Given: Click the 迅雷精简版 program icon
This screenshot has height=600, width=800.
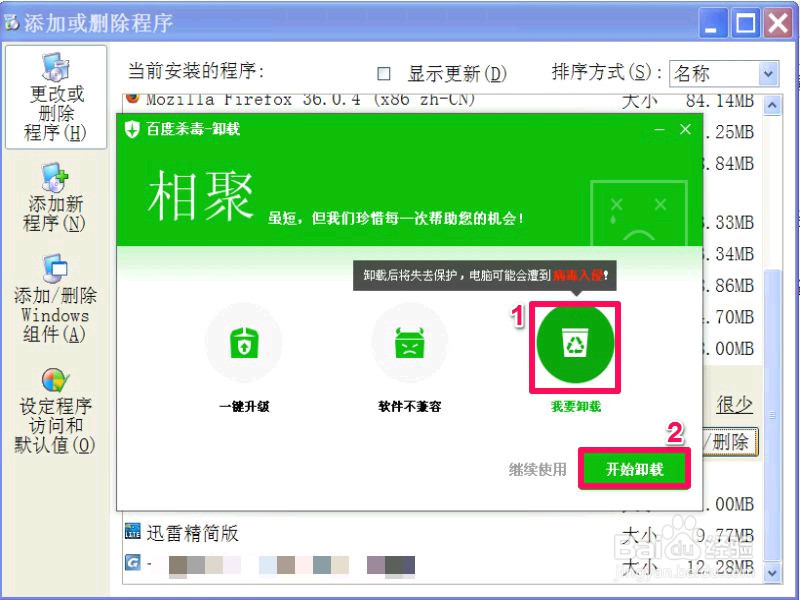Looking at the screenshot, I should pyautogui.click(x=133, y=531).
